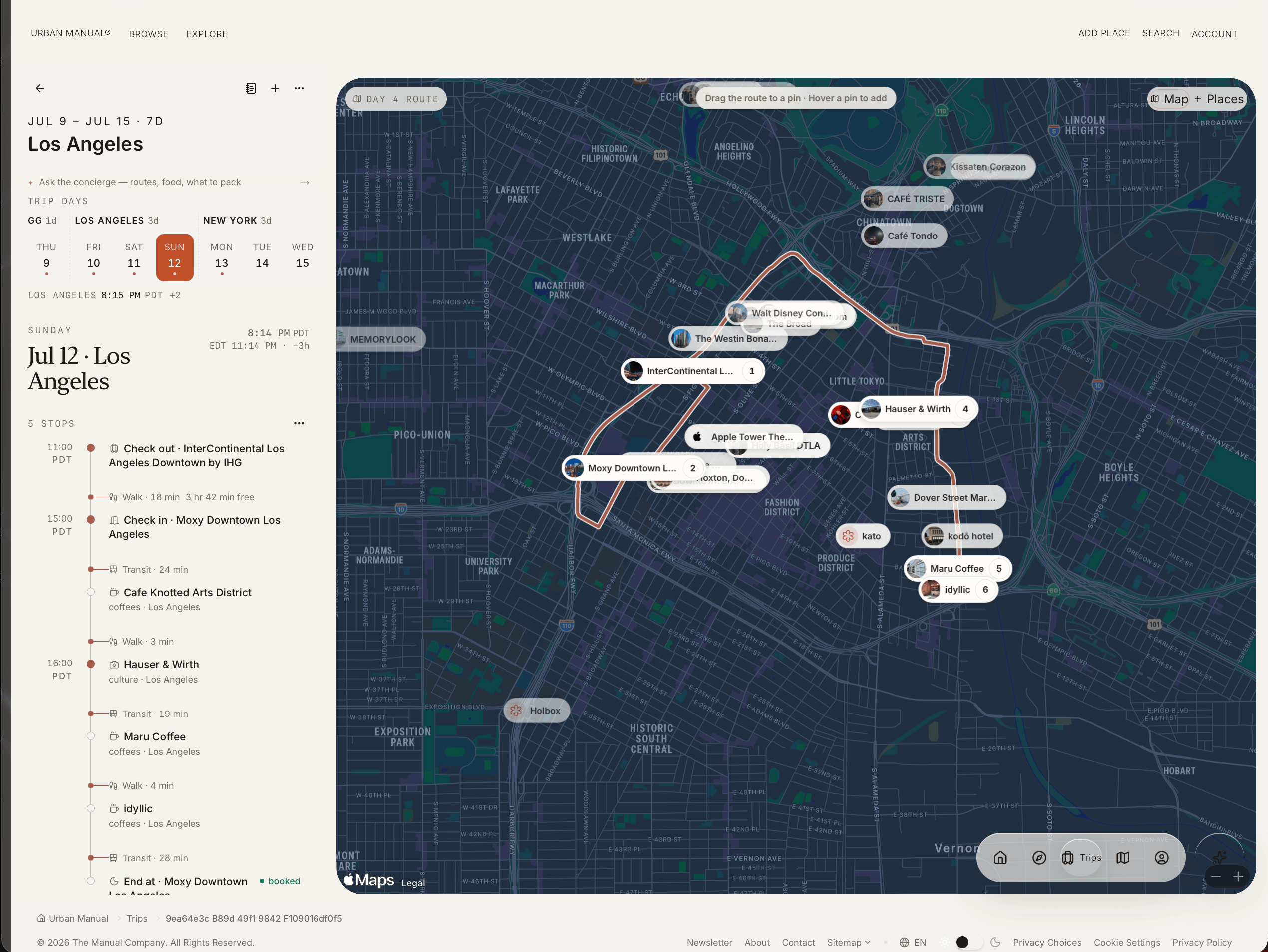Screen dimensions: 1268x952
Task: Open the map icon in floating dock
Action: (x=1122, y=858)
